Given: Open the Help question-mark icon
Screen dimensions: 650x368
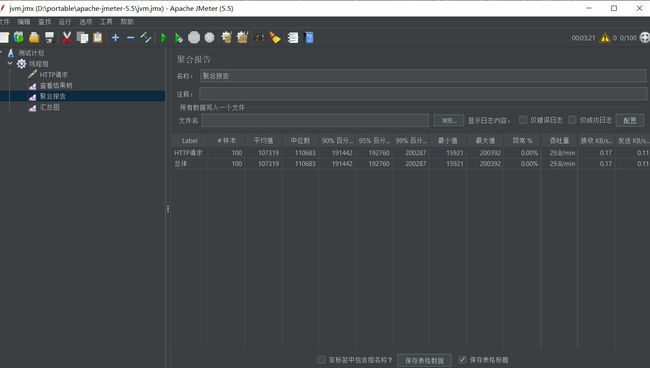Looking at the screenshot, I should click(x=309, y=38).
